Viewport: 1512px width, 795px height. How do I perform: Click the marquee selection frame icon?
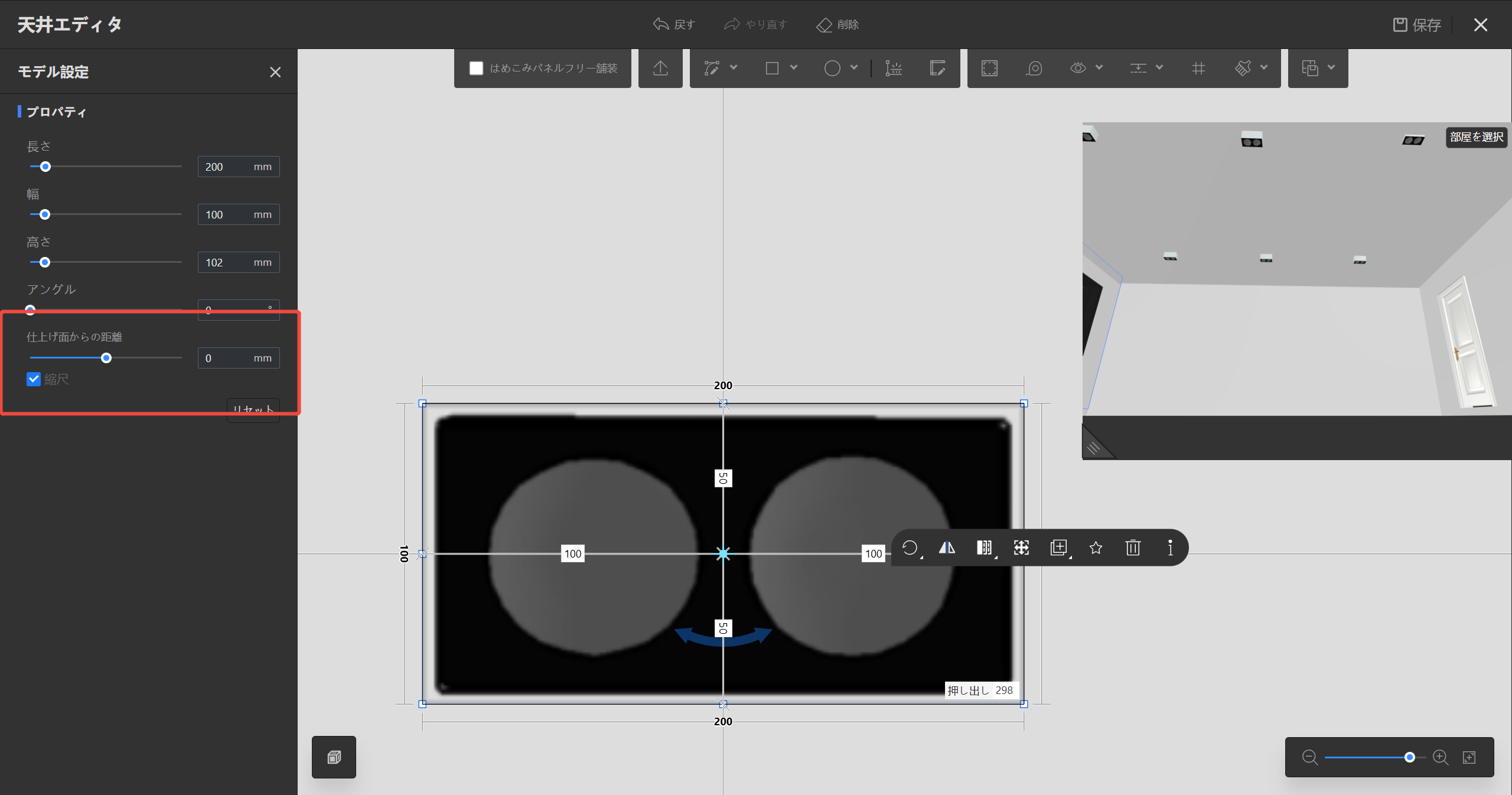[x=989, y=69]
